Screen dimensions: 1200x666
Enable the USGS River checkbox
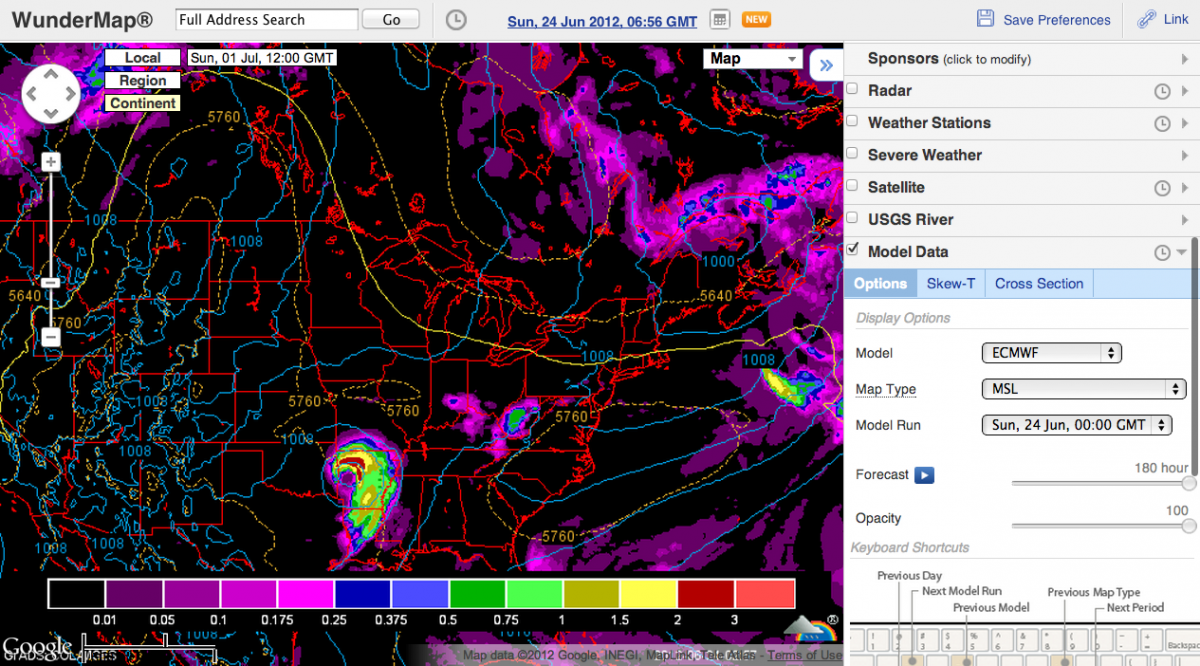[852, 217]
